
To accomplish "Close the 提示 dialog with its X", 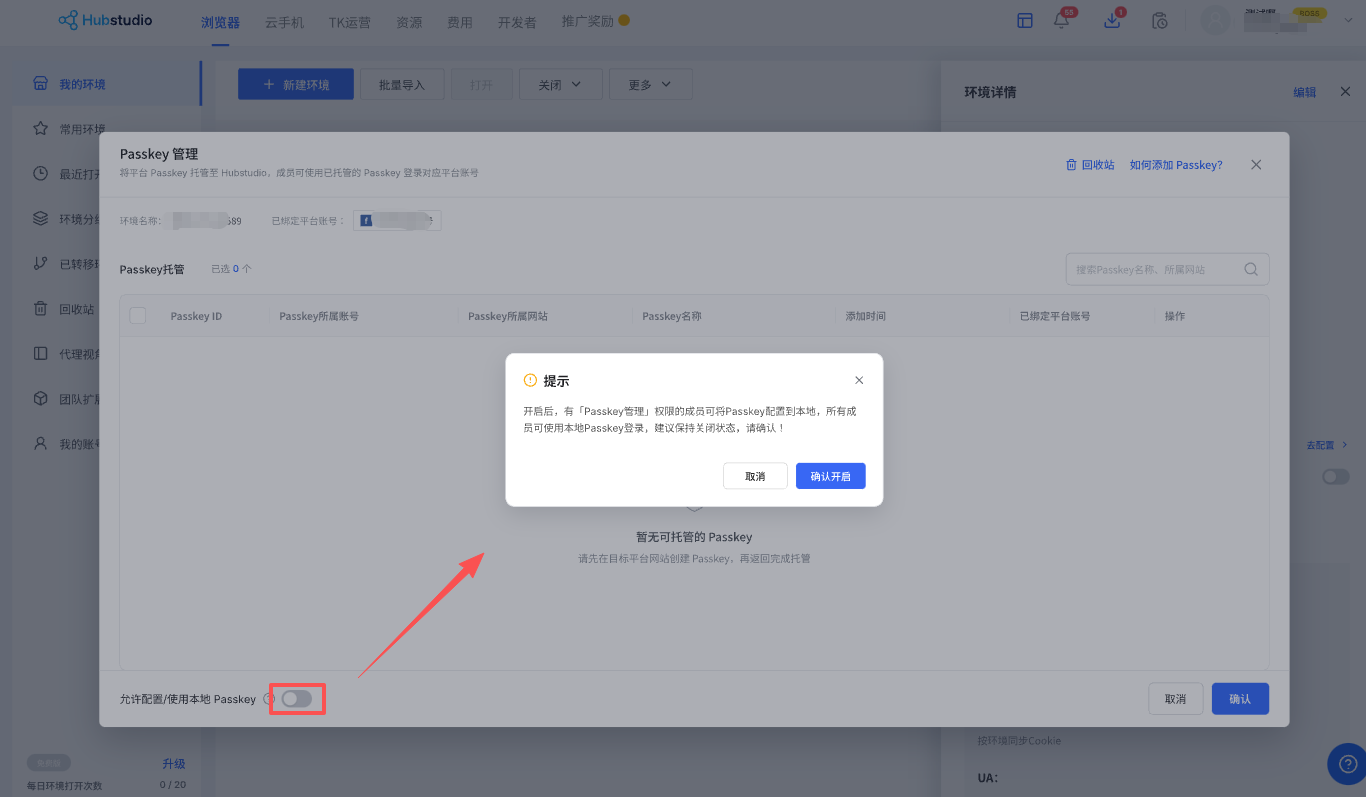I will 859,380.
